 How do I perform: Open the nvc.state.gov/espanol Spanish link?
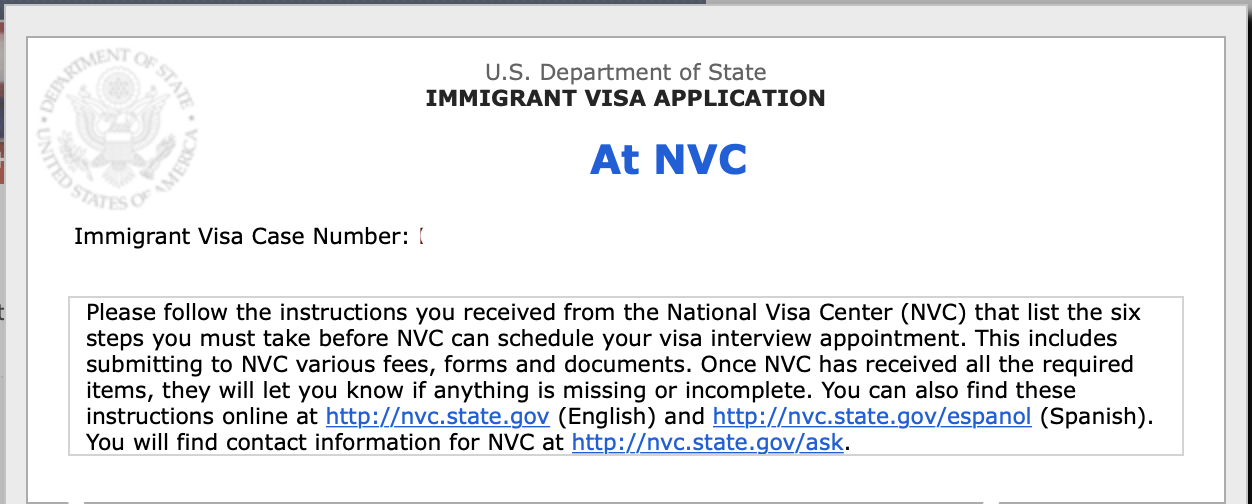click(x=872, y=416)
